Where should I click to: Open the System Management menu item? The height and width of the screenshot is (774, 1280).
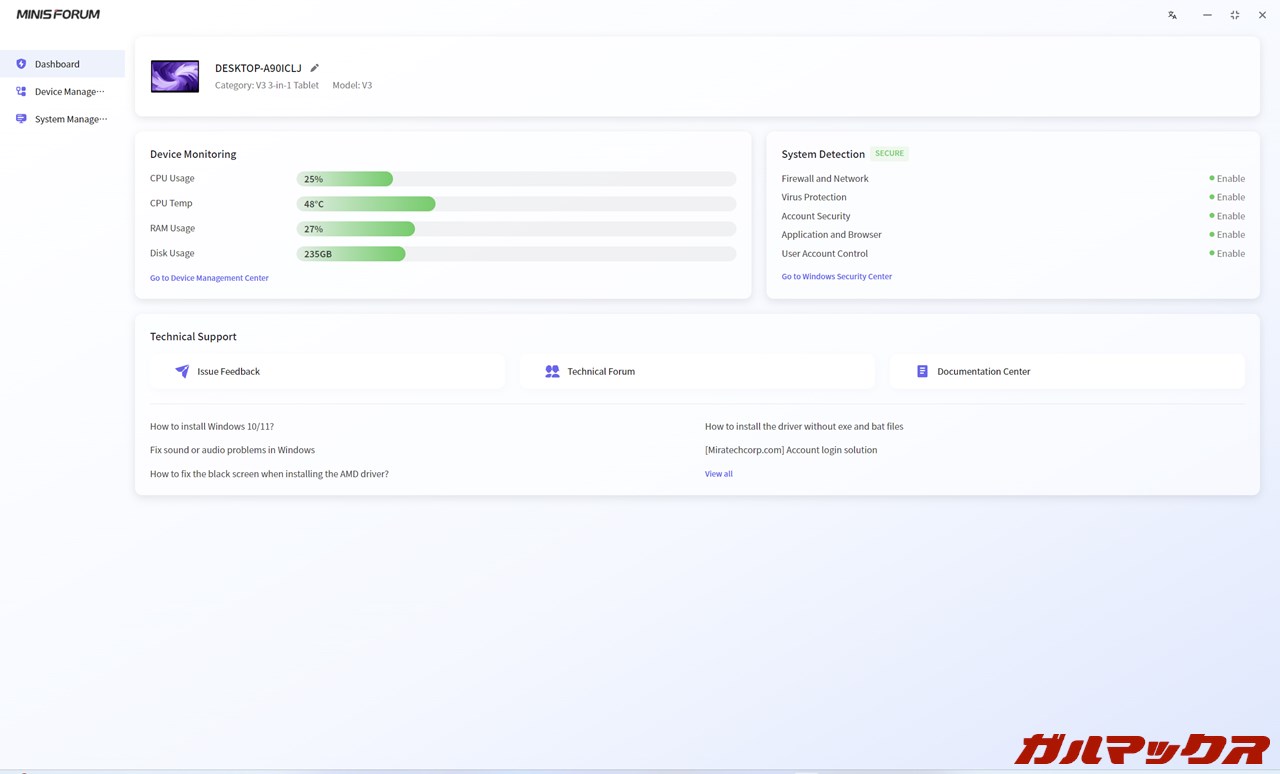pyautogui.click(x=70, y=119)
